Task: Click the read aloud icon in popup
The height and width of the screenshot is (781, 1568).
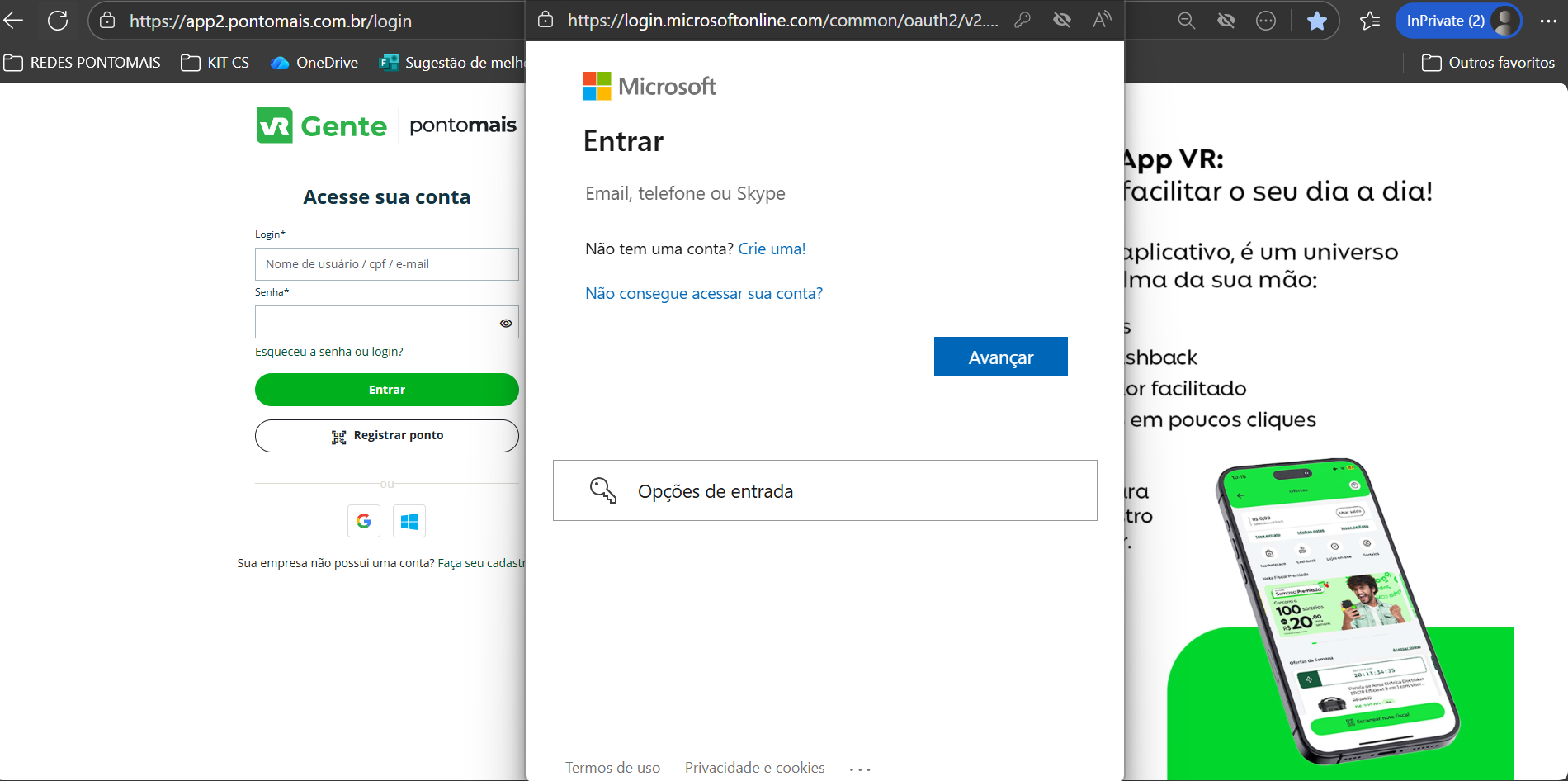Action: pos(1102,20)
